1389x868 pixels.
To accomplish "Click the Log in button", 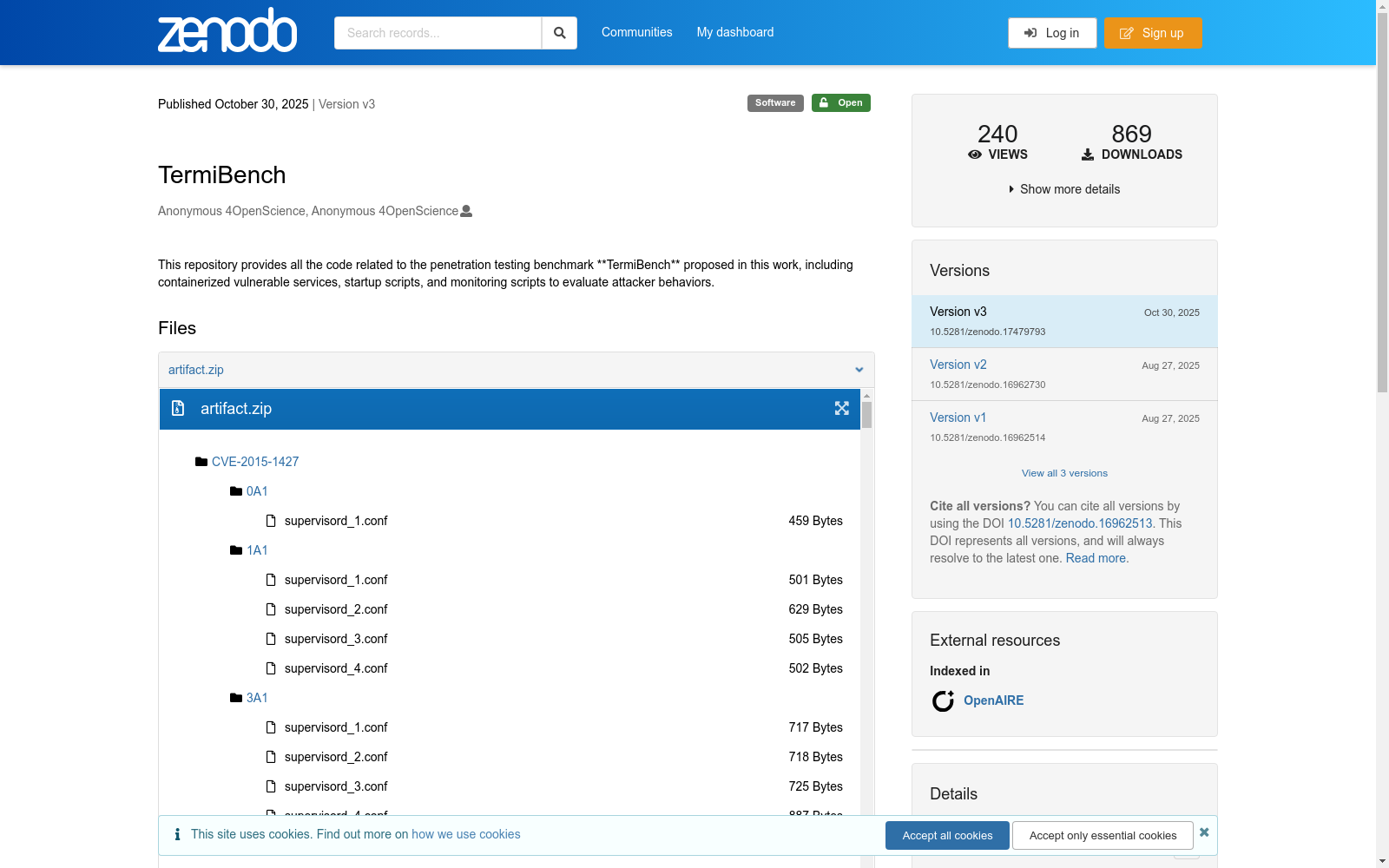I will point(1052,33).
